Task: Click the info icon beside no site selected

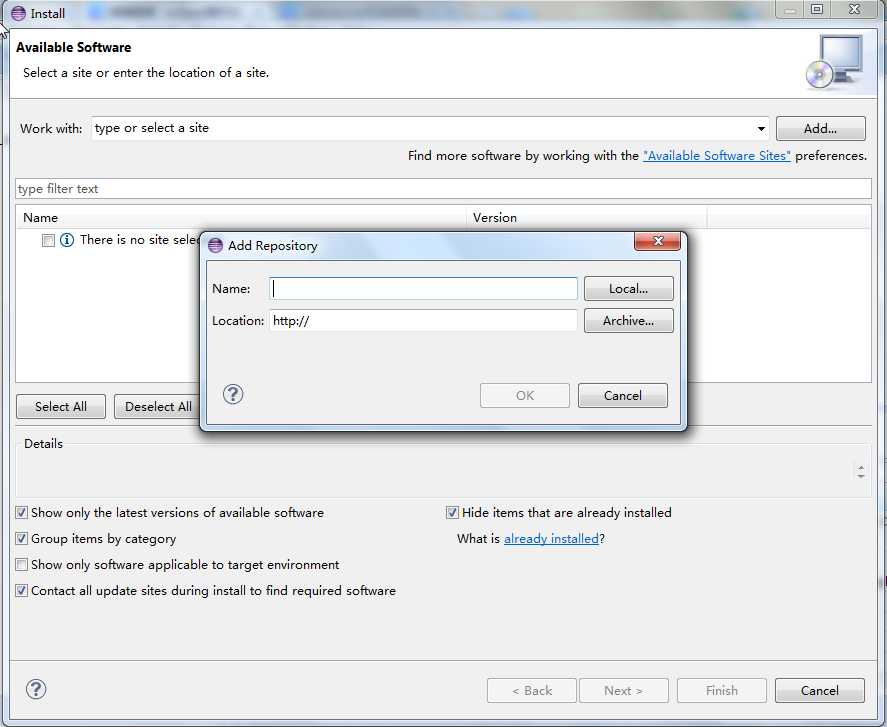Action: click(67, 240)
